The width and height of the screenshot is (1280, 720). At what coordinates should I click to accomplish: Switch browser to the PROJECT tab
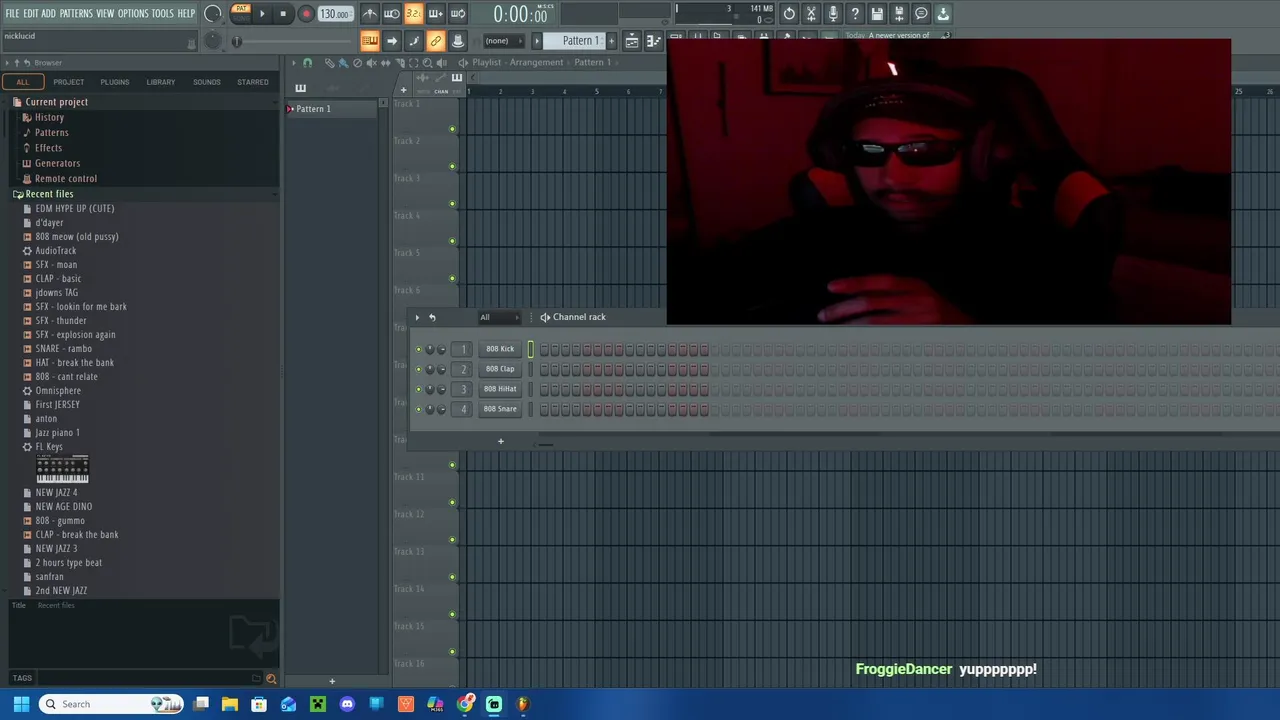pos(69,82)
